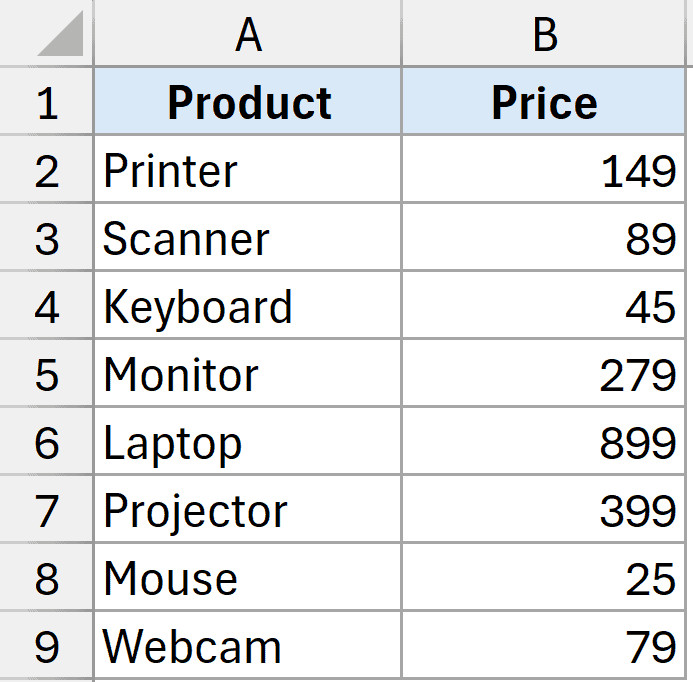Select column A header

(x=248, y=35)
